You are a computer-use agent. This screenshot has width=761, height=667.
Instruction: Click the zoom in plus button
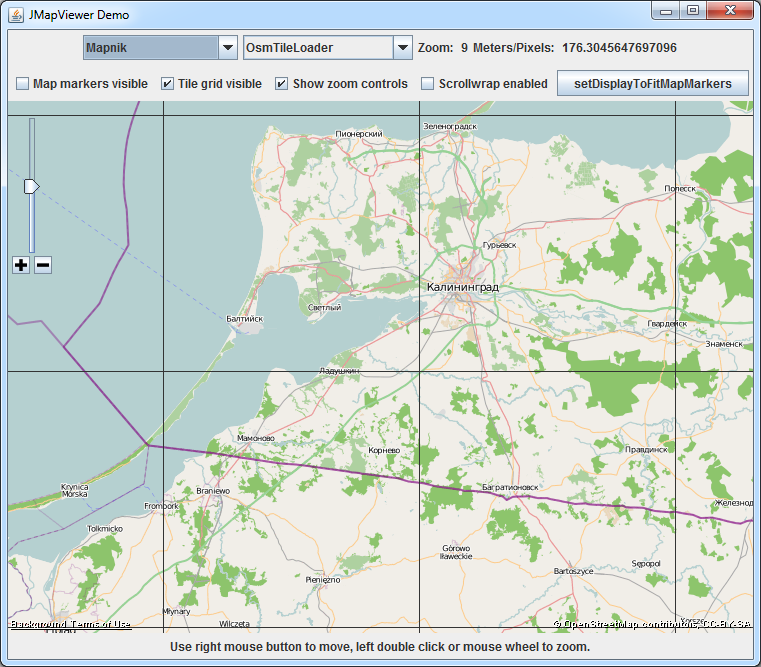21,265
